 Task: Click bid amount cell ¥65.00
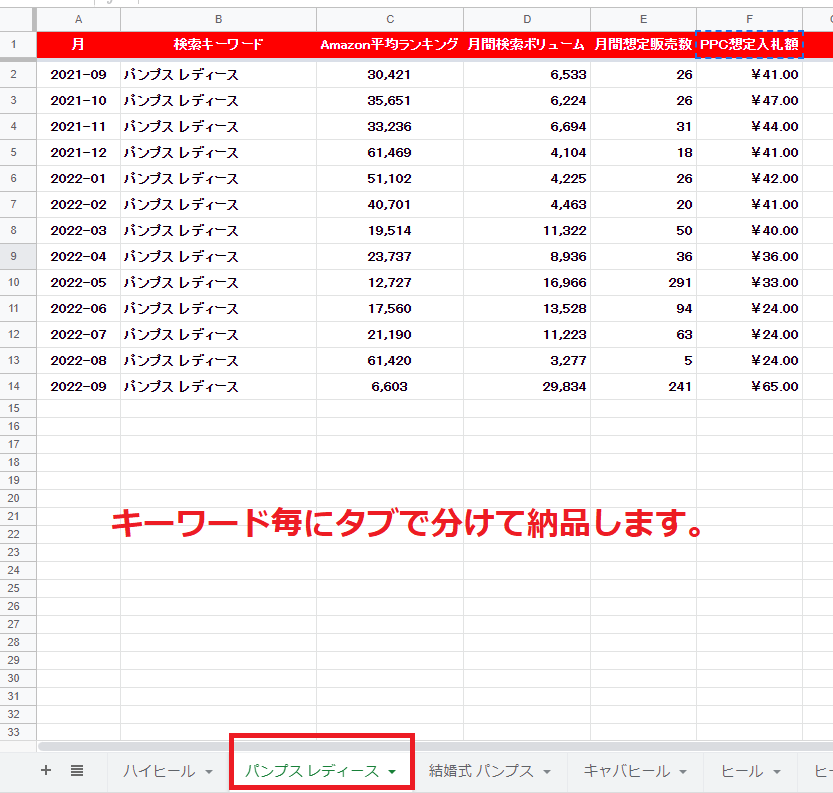(x=750, y=387)
